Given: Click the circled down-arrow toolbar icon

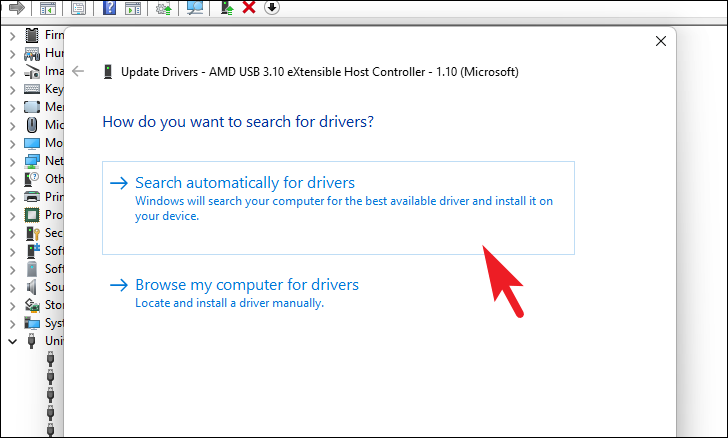Looking at the screenshot, I should coord(272,7).
